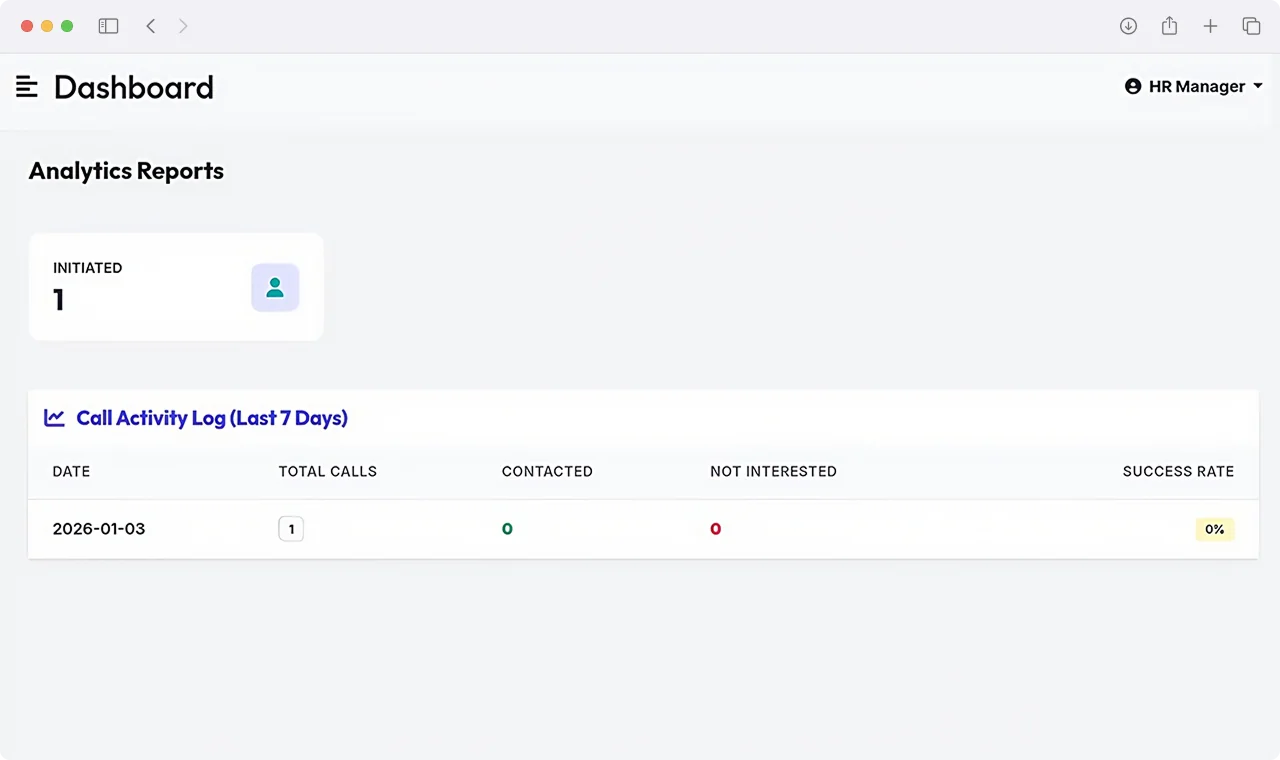The height and width of the screenshot is (760, 1280).
Task: Open the browser downloads icon
Action: point(1128,26)
